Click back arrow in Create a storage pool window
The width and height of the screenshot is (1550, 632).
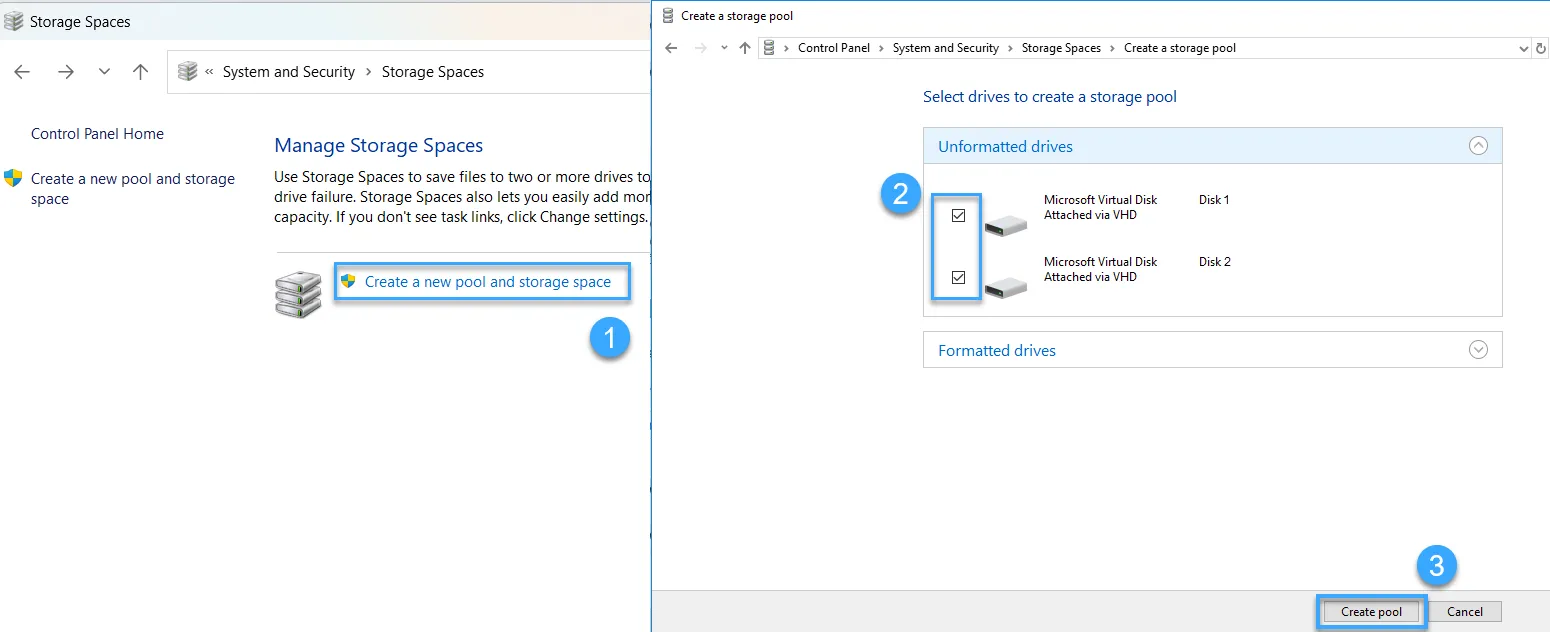pyautogui.click(x=672, y=48)
